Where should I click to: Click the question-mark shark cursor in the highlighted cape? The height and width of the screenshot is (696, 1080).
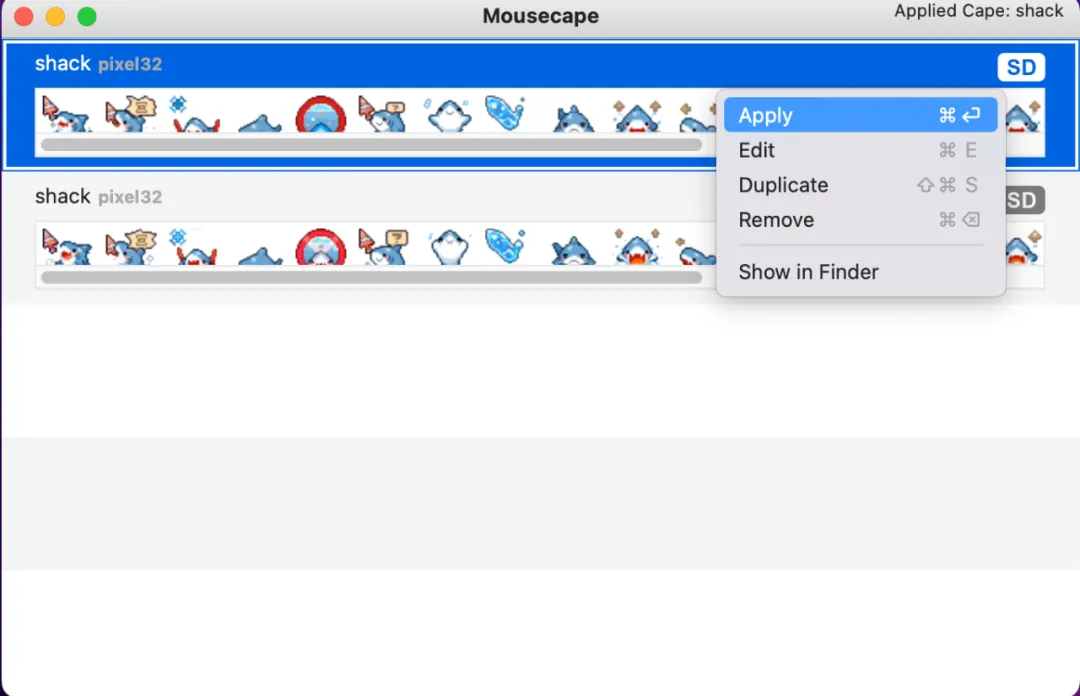[x=382, y=114]
